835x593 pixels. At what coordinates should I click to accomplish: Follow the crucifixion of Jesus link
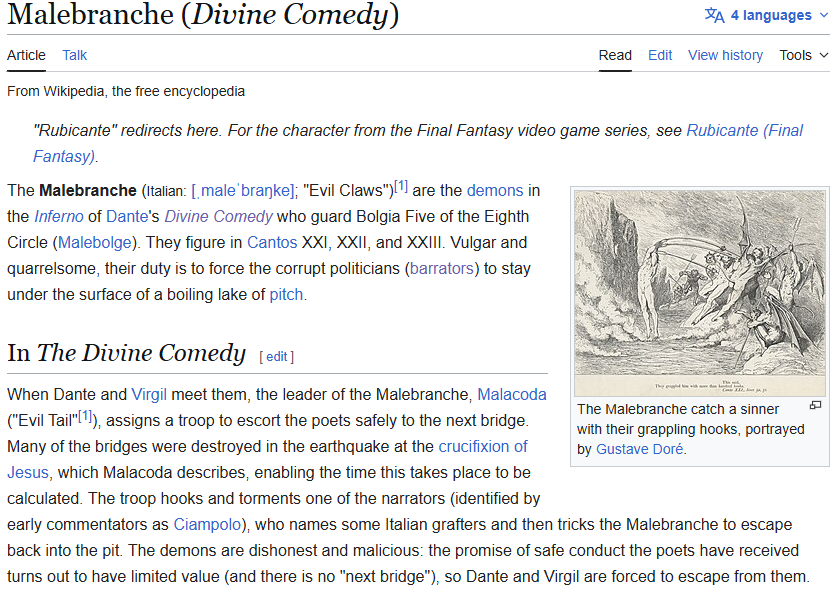point(482,447)
